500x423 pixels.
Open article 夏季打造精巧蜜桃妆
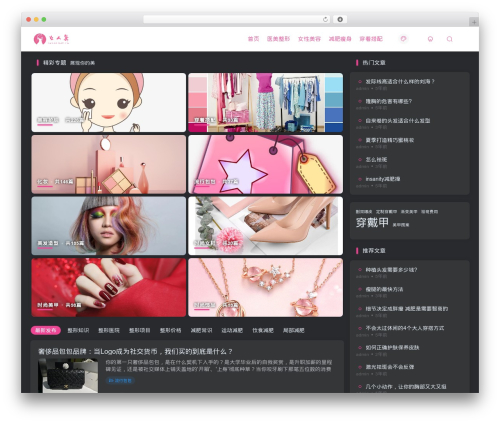(390, 140)
